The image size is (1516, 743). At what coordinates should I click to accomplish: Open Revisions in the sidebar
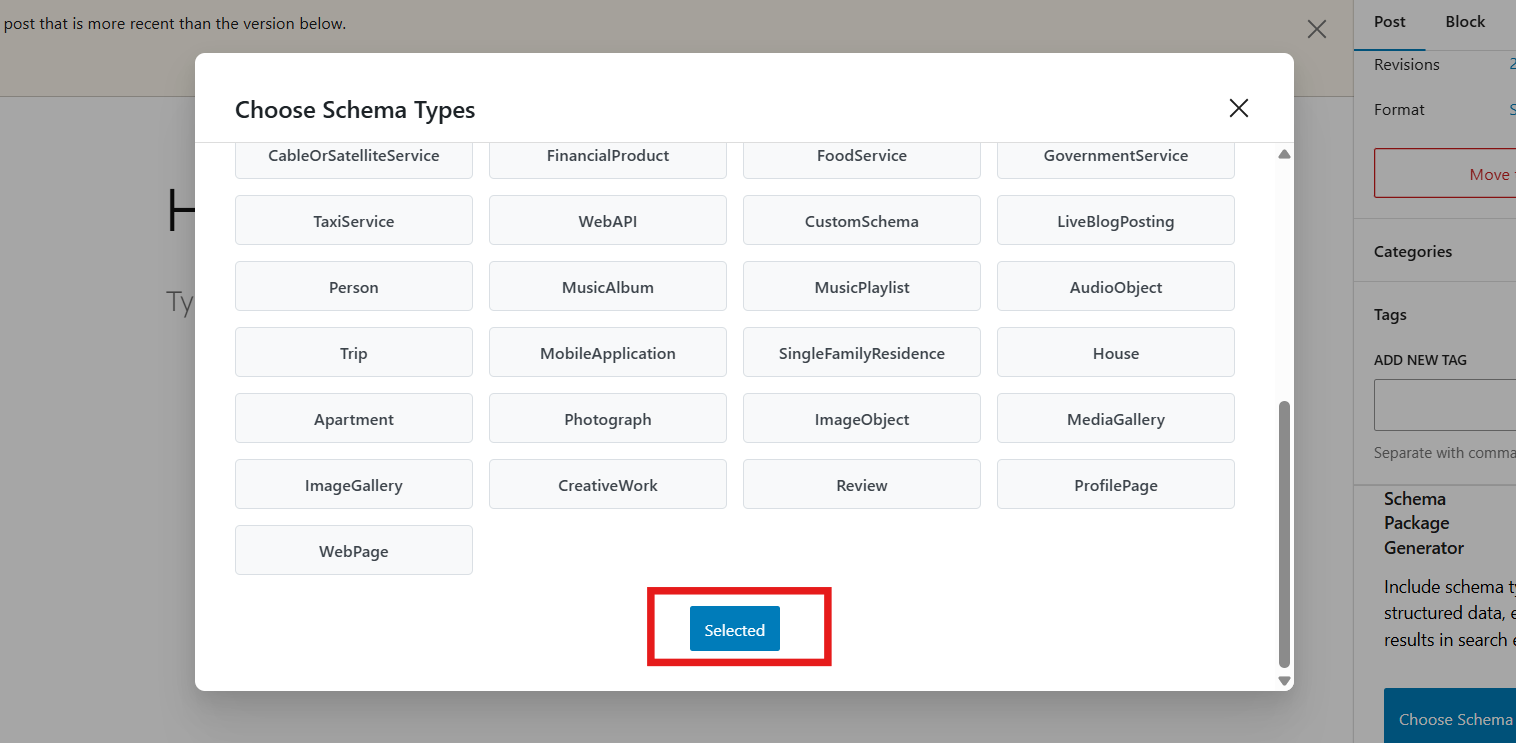(x=1407, y=64)
